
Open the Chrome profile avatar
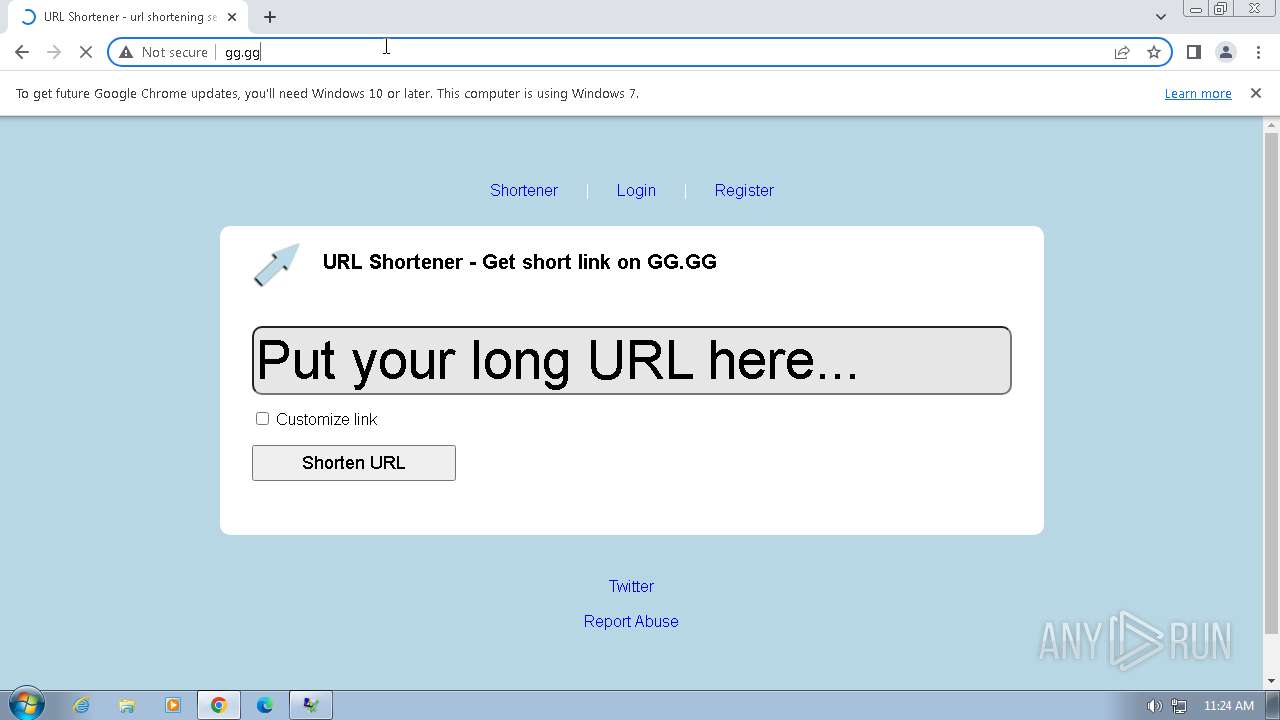click(1225, 52)
